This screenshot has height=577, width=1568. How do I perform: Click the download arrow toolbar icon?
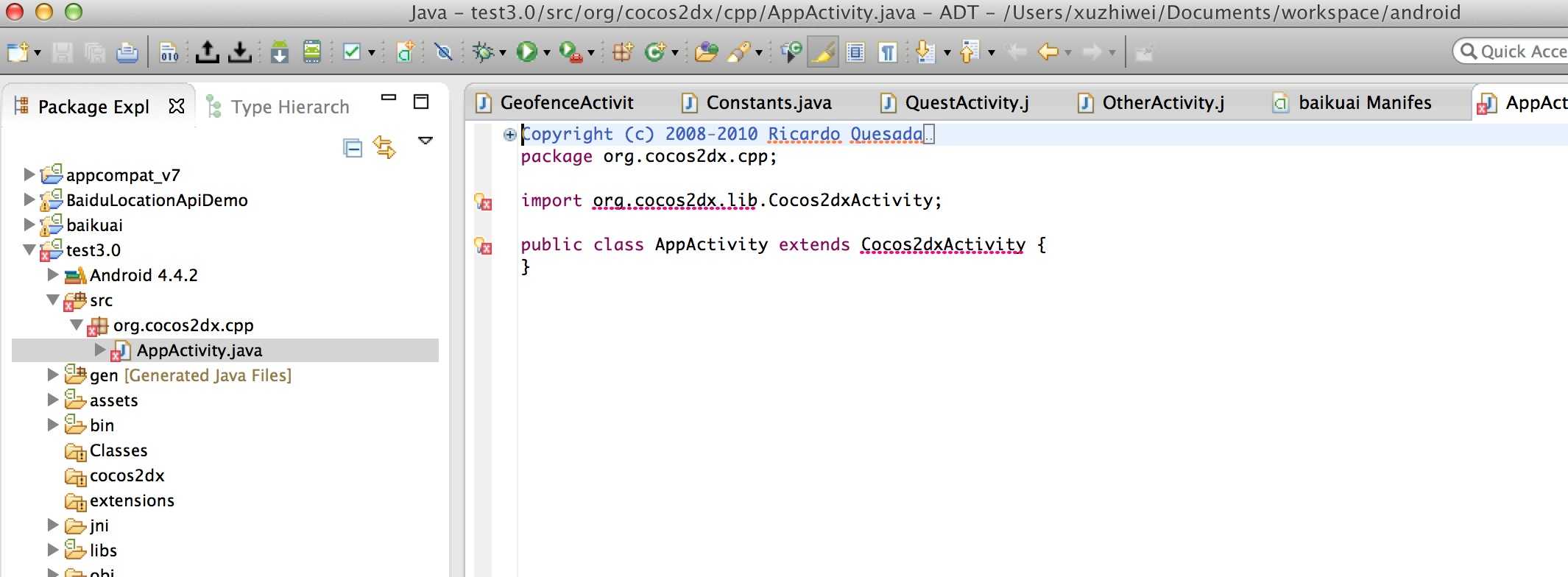[240, 52]
